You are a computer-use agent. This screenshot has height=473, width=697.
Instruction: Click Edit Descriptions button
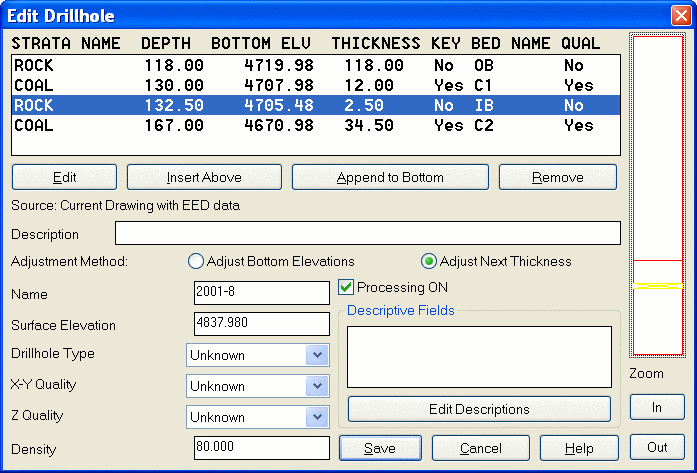point(479,409)
